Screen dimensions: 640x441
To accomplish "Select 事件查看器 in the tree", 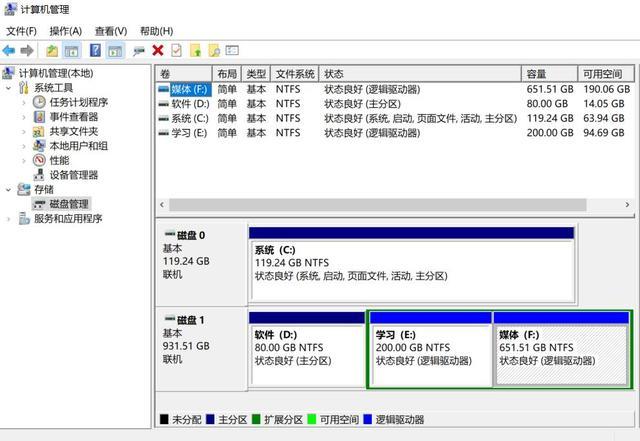I will point(74,117).
